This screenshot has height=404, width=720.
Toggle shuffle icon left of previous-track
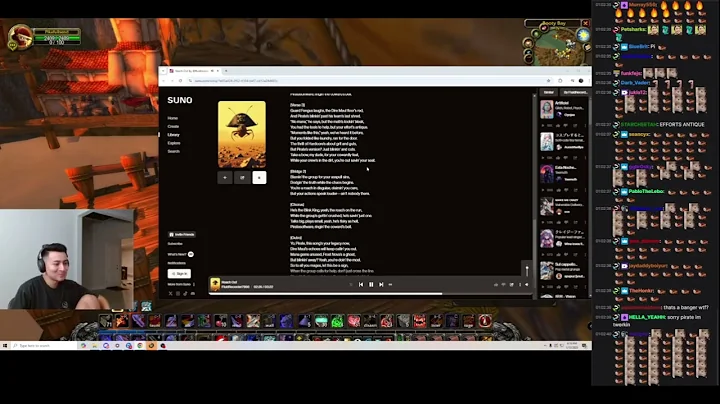(351, 285)
